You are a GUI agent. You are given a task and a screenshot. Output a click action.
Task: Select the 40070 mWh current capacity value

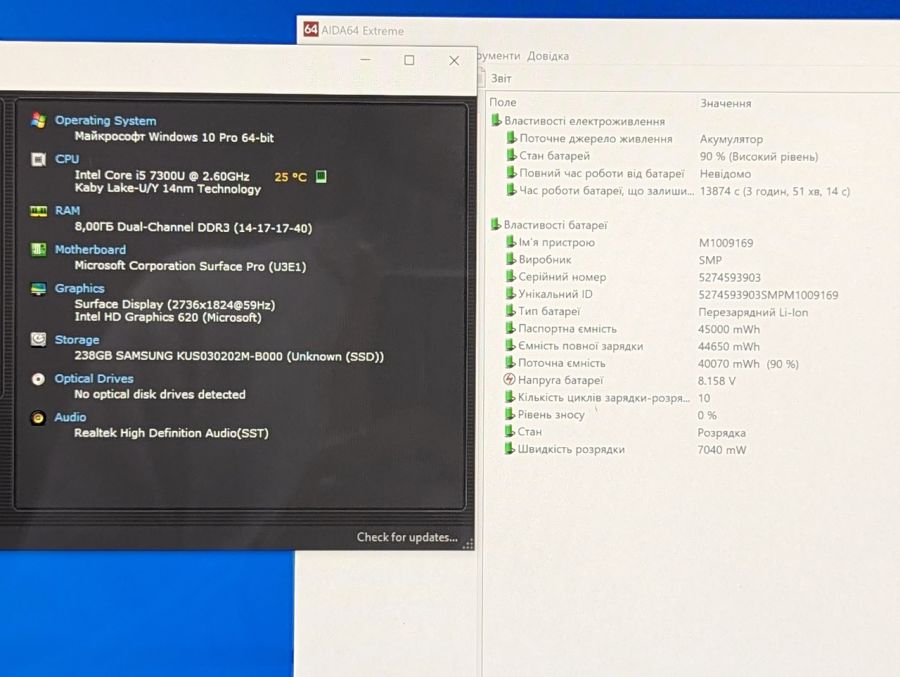click(748, 364)
